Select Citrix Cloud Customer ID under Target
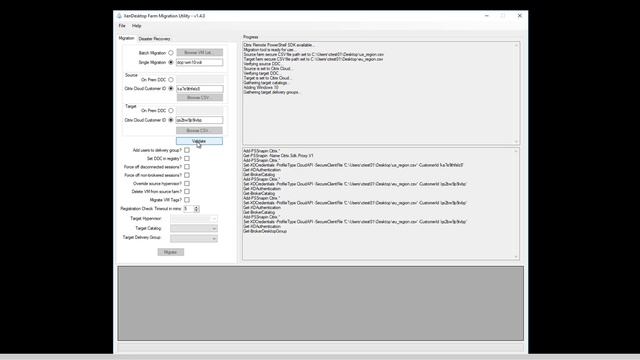 (171, 120)
